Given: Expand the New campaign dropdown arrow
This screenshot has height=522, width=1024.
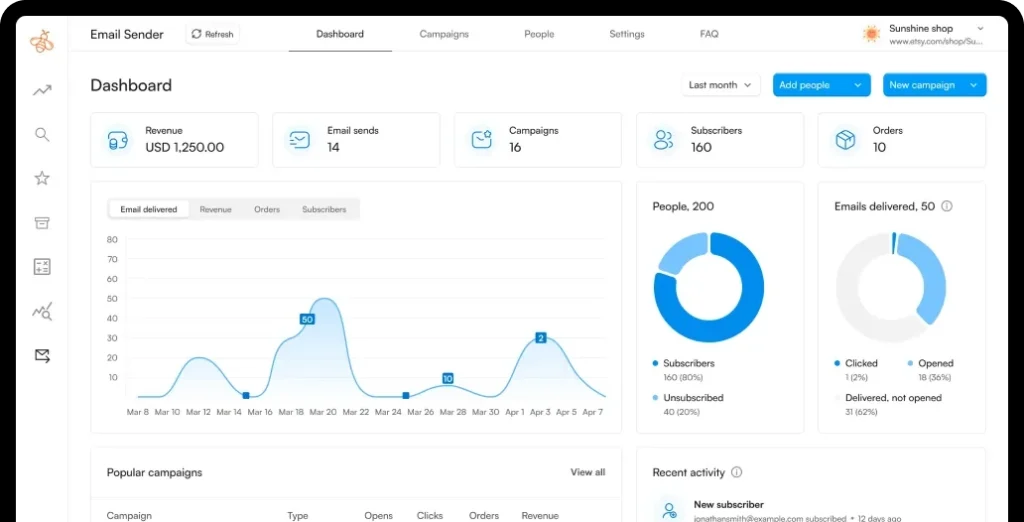Looking at the screenshot, I should tap(974, 85).
